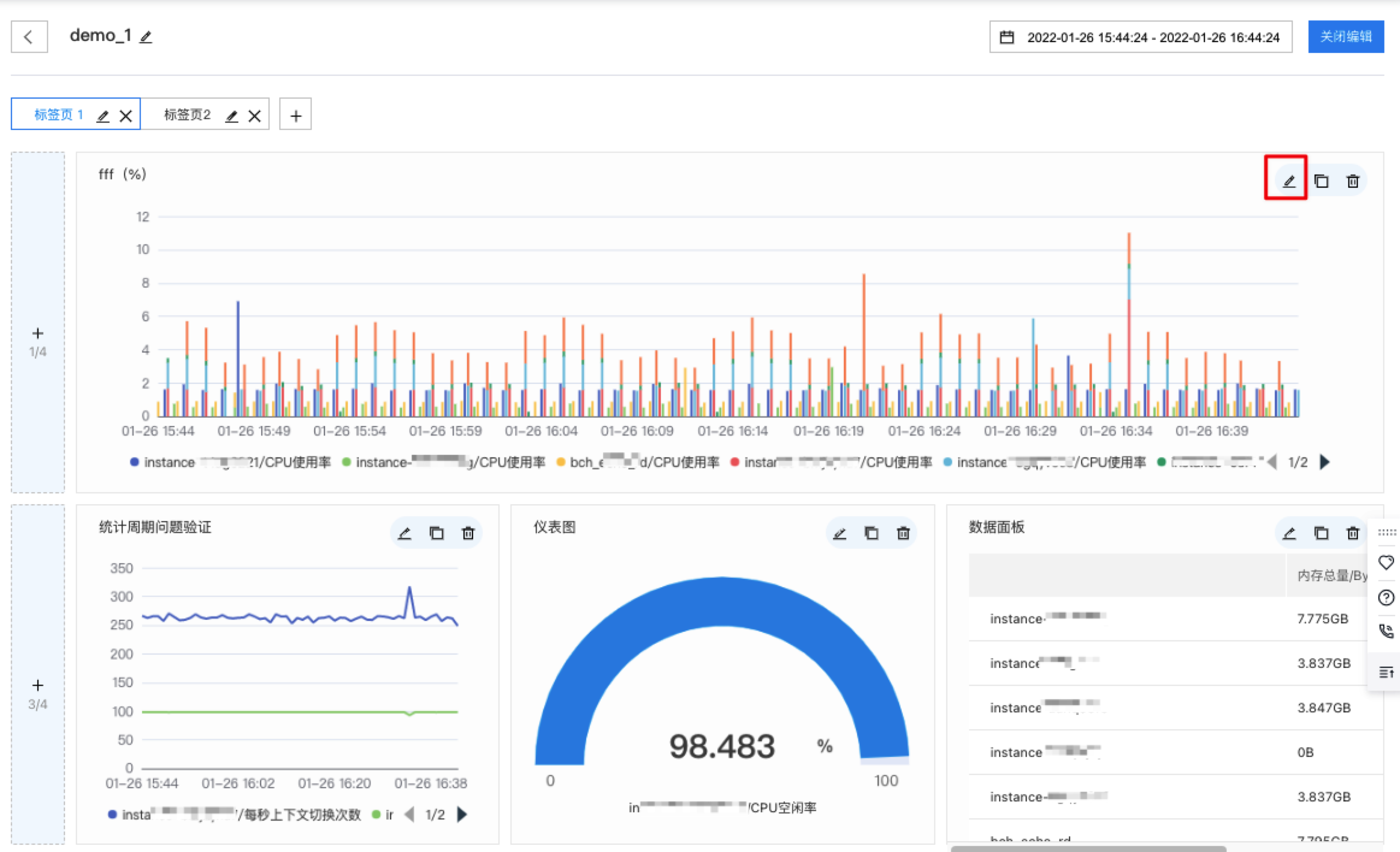Copy the 仪表图 gauge panel
This screenshot has width=1400, height=852.
872,533
